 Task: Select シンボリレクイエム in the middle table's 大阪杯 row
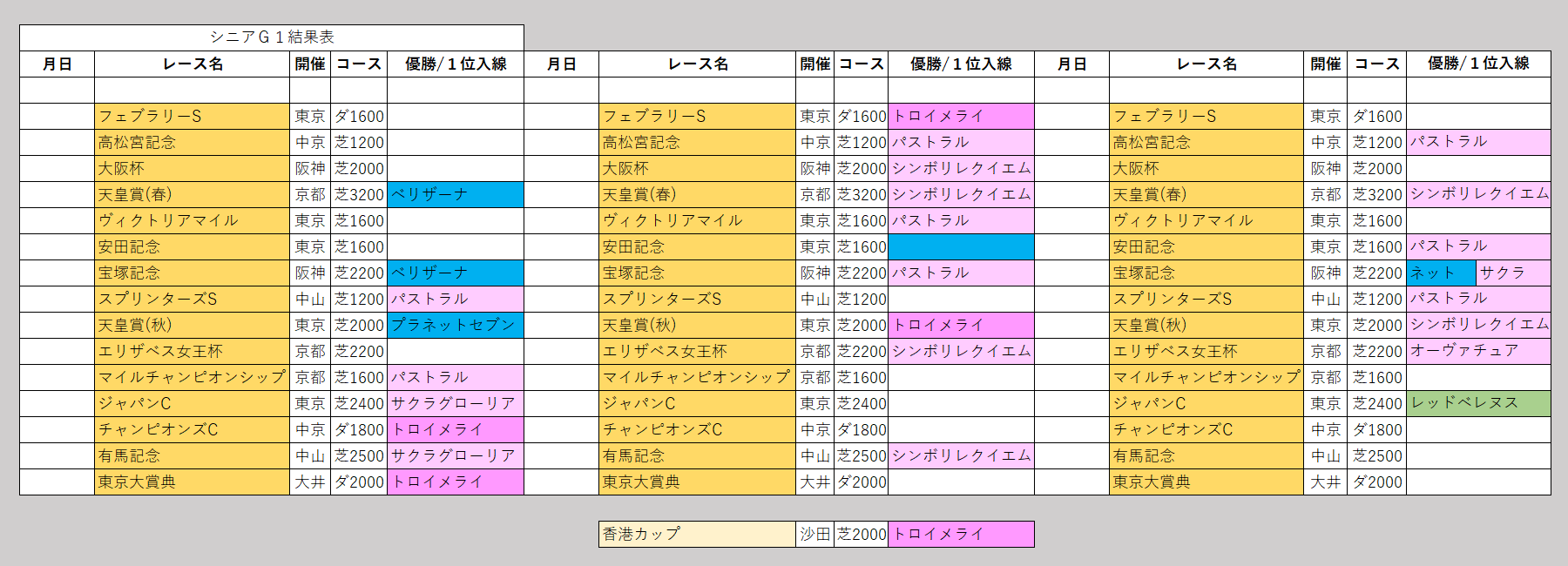(961, 169)
